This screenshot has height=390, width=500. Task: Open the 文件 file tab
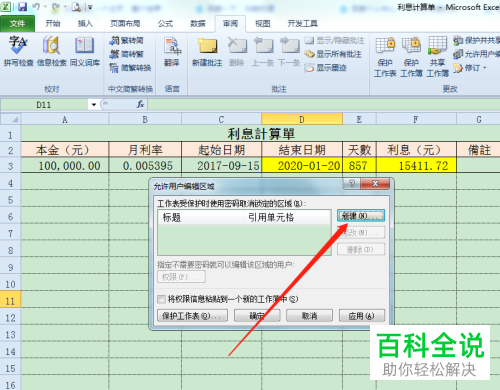(x=17, y=24)
